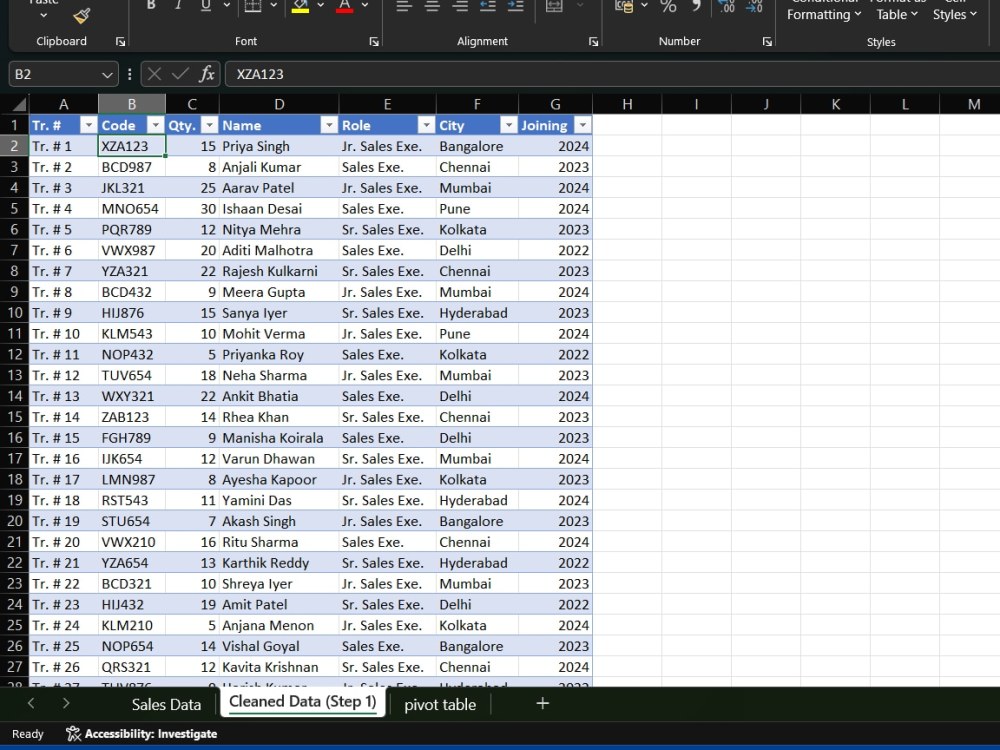Go to the previous sheet tab with the arrow
The width and height of the screenshot is (1000, 750).
click(x=31, y=703)
